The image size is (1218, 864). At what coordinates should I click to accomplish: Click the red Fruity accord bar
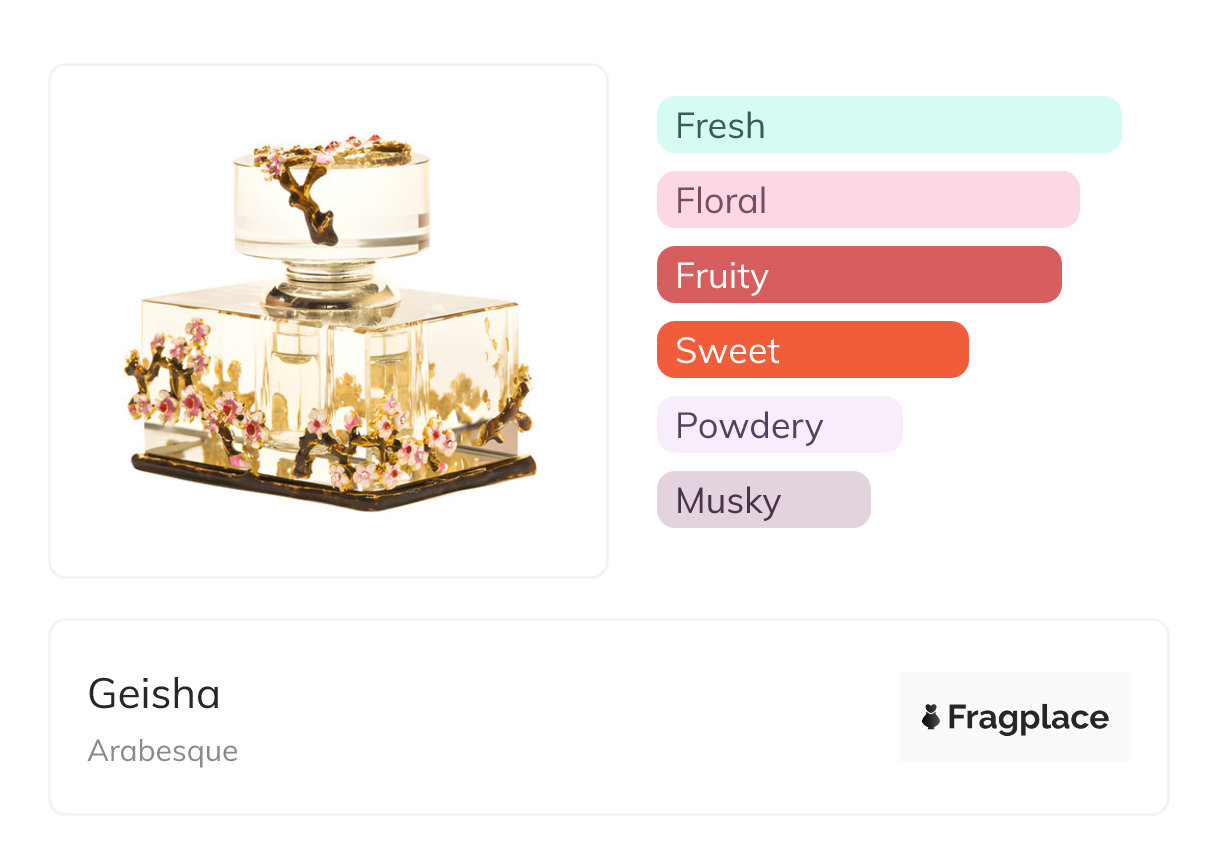coord(859,275)
